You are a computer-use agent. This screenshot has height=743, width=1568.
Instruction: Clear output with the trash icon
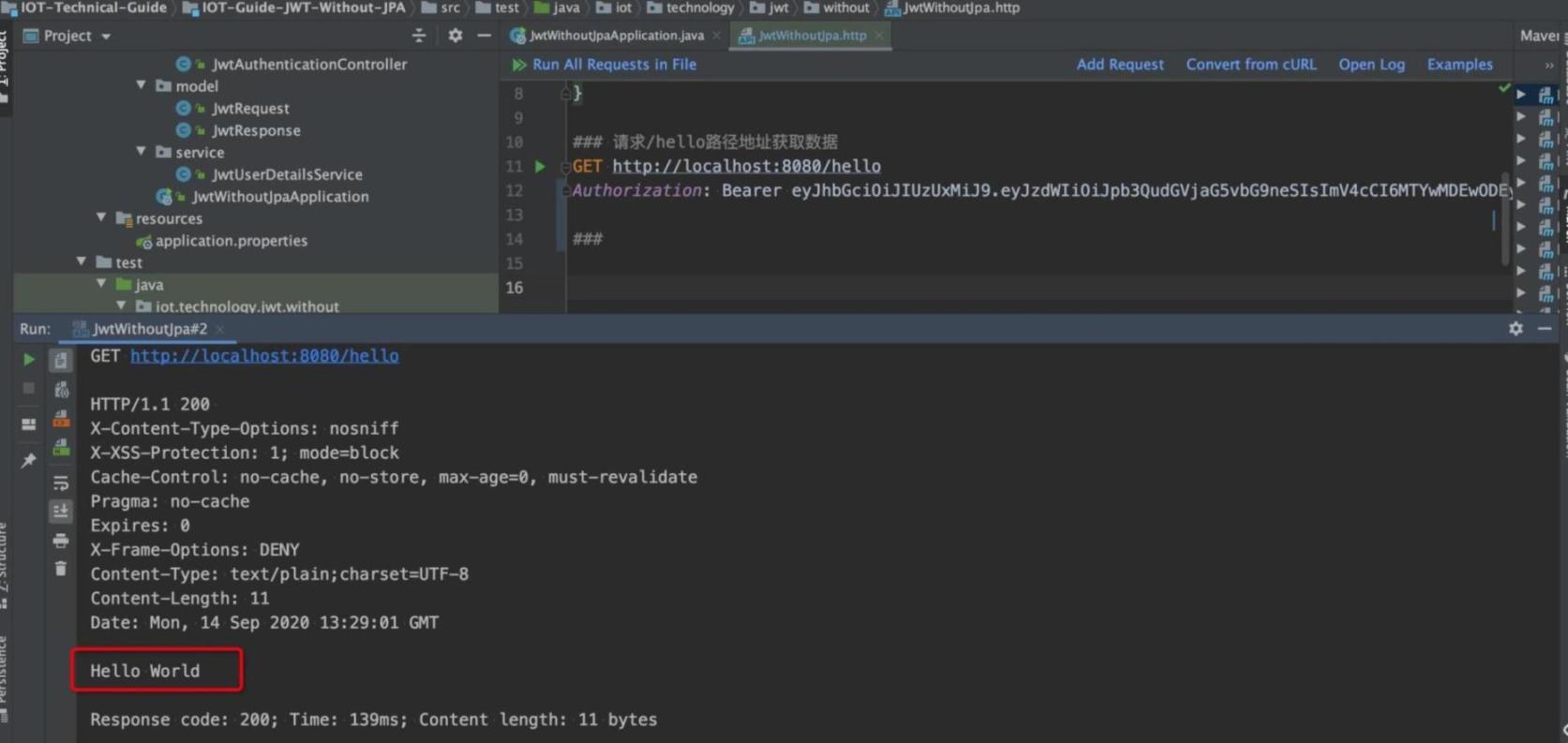(61, 569)
